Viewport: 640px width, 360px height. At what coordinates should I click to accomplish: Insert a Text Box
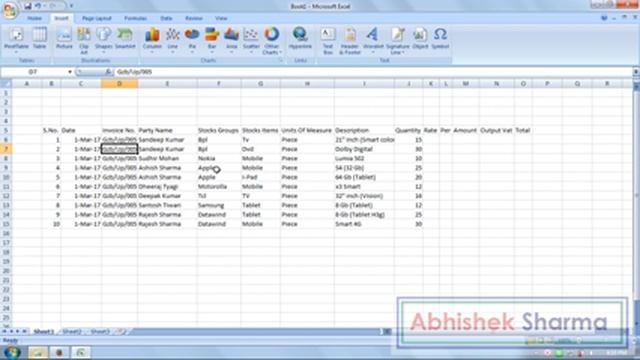328,40
